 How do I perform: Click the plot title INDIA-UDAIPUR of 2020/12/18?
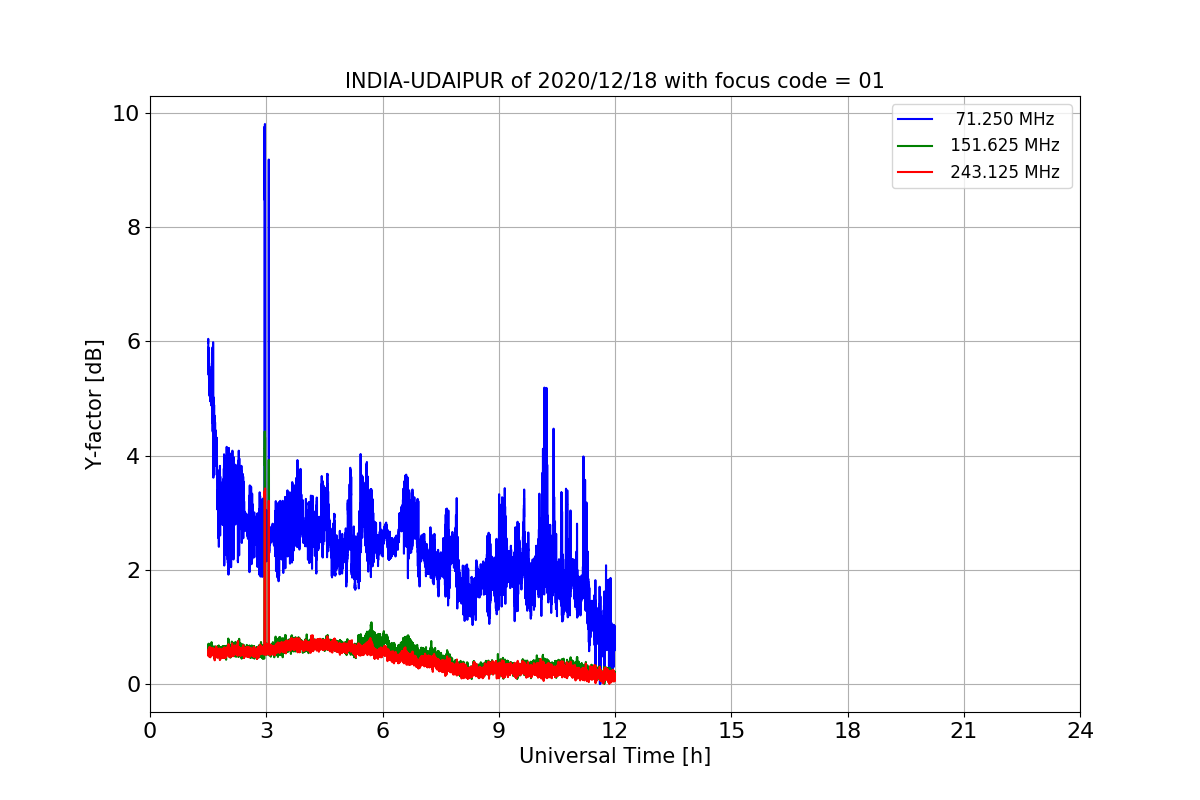pyautogui.click(x=615, y=81)
